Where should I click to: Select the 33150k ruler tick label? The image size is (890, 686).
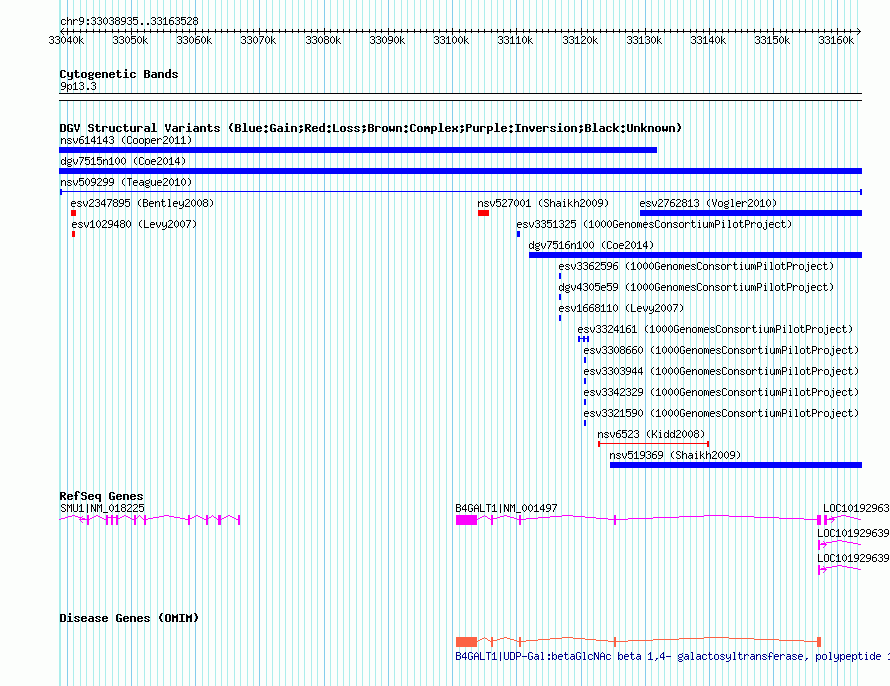point(772,40)
